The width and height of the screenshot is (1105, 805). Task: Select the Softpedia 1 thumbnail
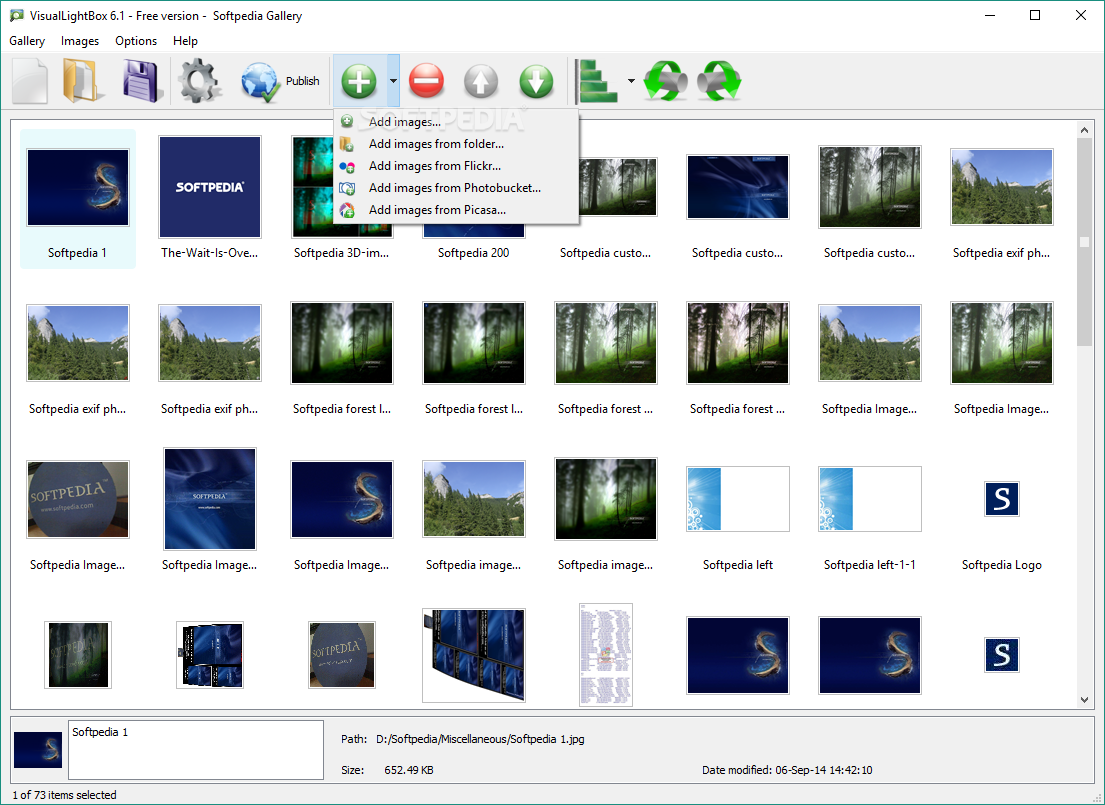tap(78, 187)
